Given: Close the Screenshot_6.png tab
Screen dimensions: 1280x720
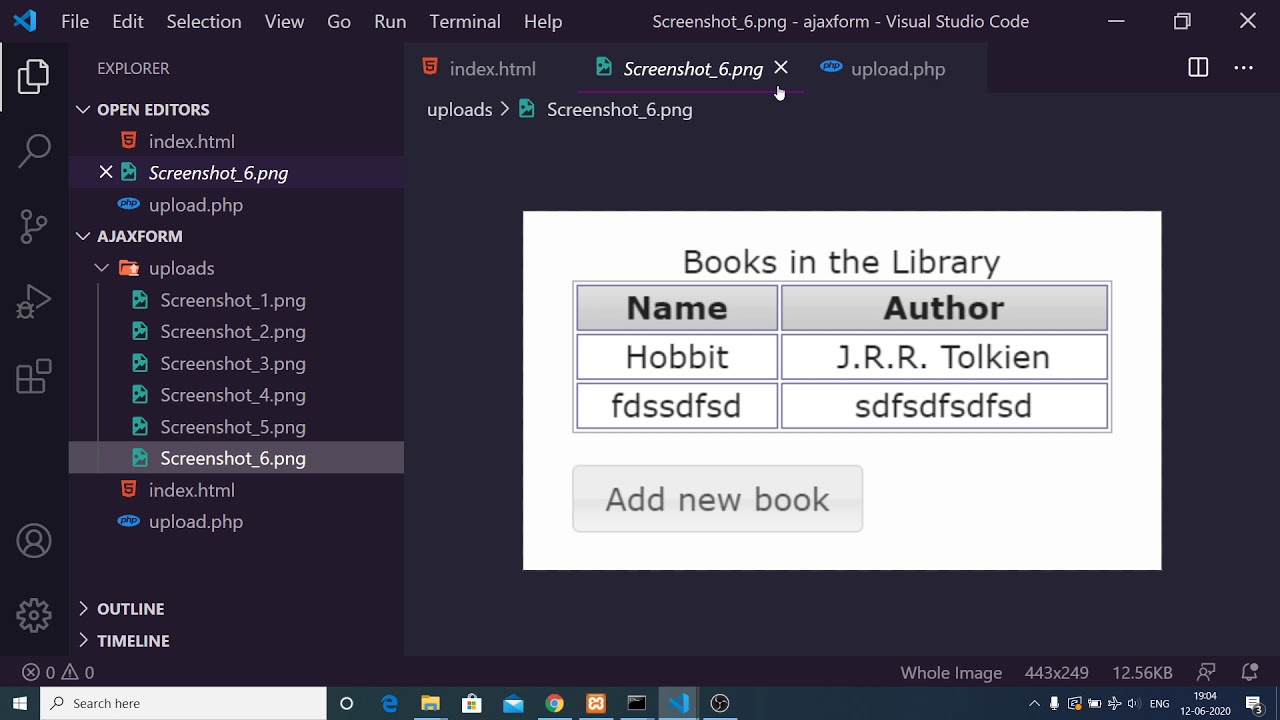Looking at the screenshot, I should [x=781, y=68].
